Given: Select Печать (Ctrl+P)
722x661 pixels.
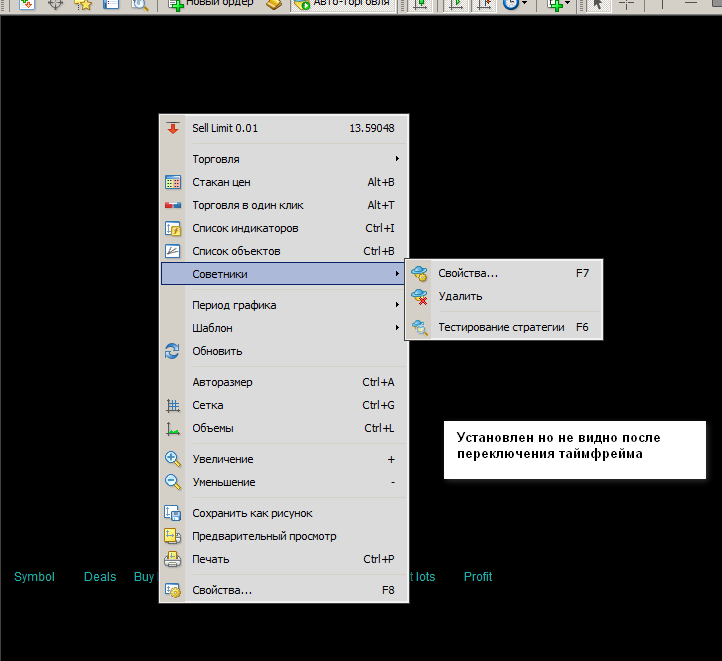Looking at the screenshot, I should [x=284, y=559].
